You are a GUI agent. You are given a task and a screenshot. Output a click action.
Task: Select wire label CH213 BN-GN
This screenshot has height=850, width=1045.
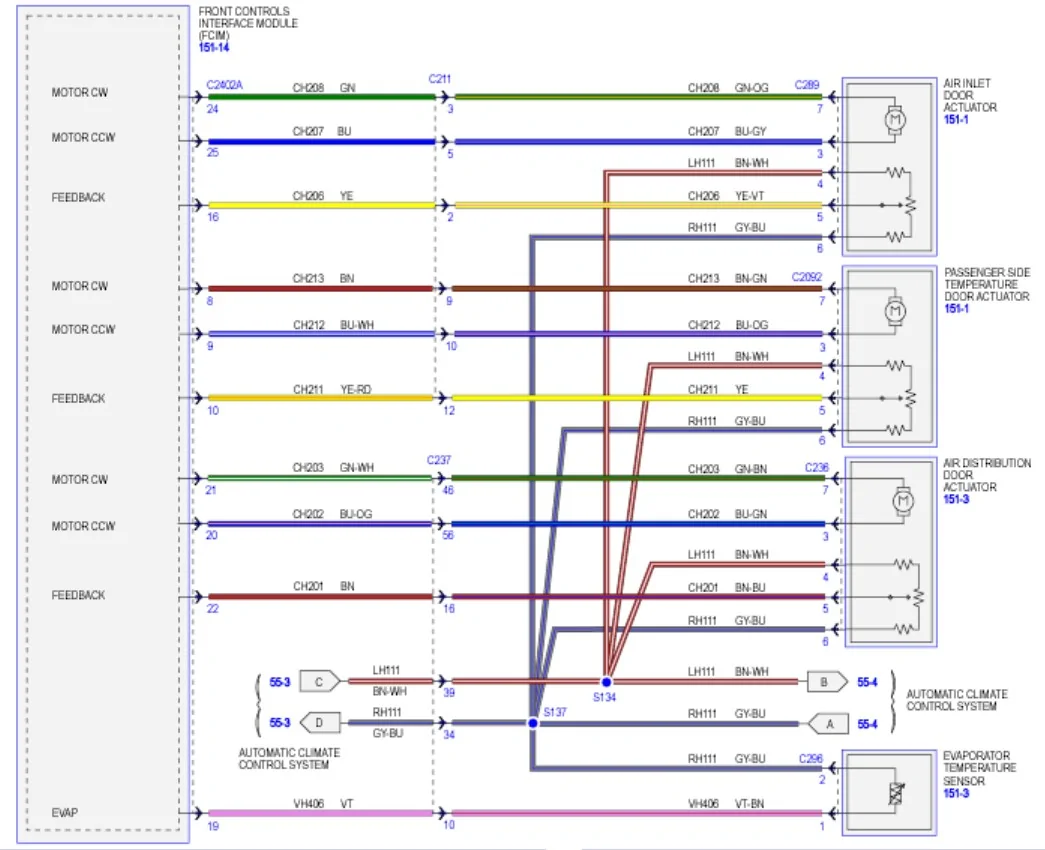[x=727, y=279]
